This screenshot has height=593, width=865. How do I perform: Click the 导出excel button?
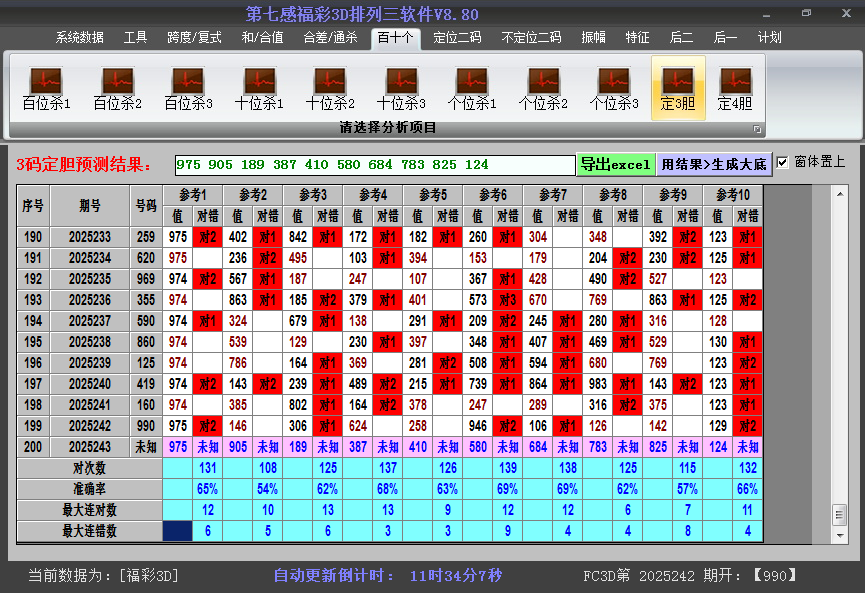pyautogui.click(x=615, y=164)
